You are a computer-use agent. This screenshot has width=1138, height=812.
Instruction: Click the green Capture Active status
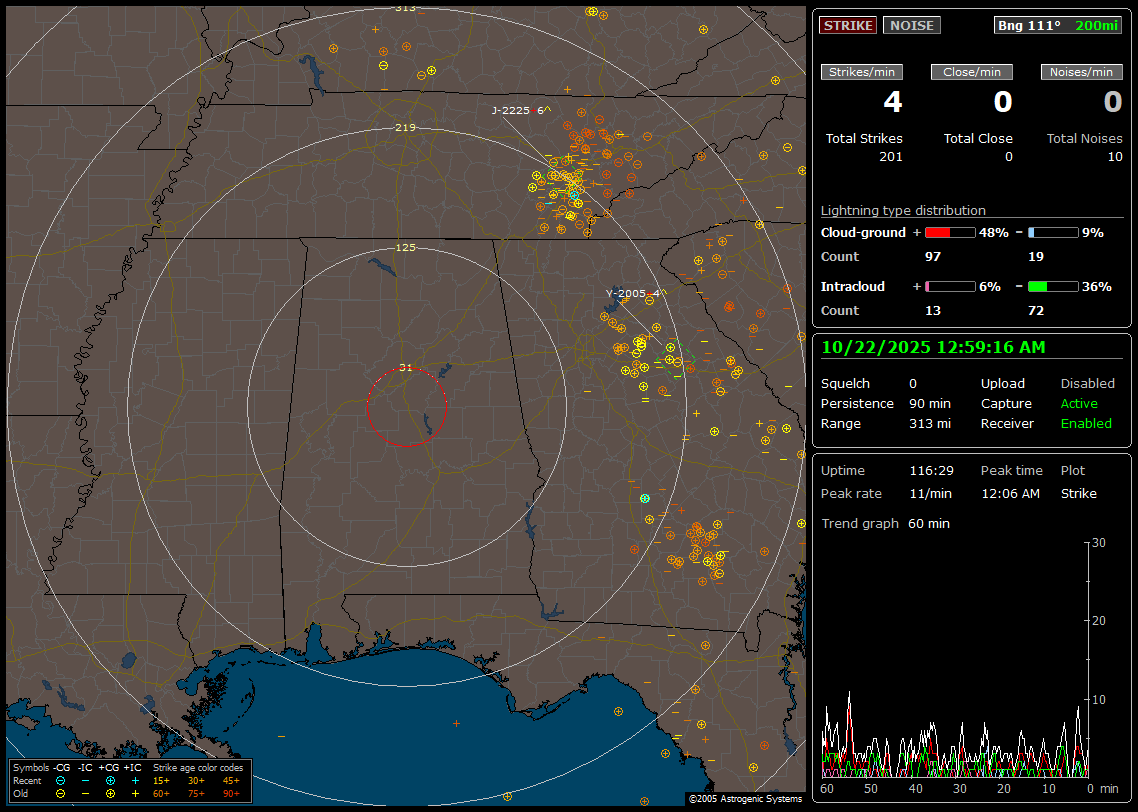1079,403
